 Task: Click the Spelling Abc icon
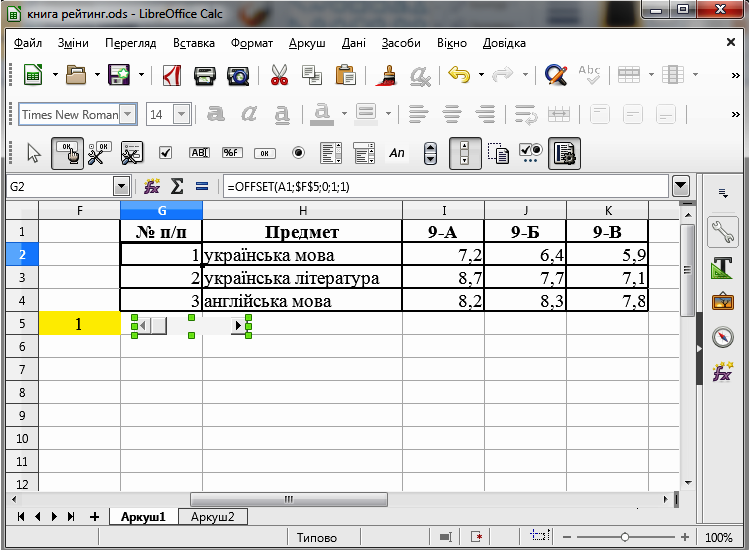click(x=589, y=75)
